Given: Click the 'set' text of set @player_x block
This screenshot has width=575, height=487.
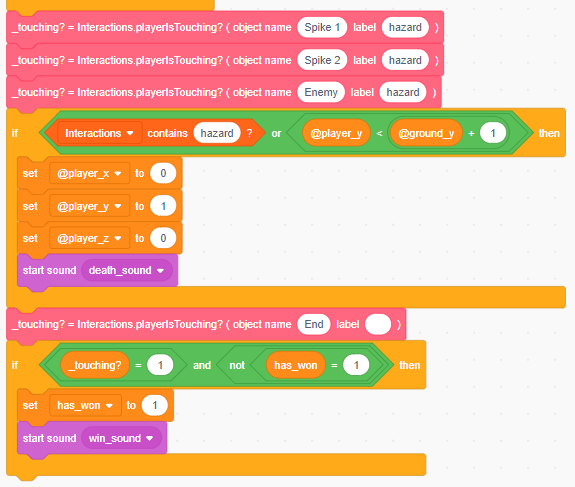Looking at the screenshot, I should pyautogui.click(x=30, y=173).
